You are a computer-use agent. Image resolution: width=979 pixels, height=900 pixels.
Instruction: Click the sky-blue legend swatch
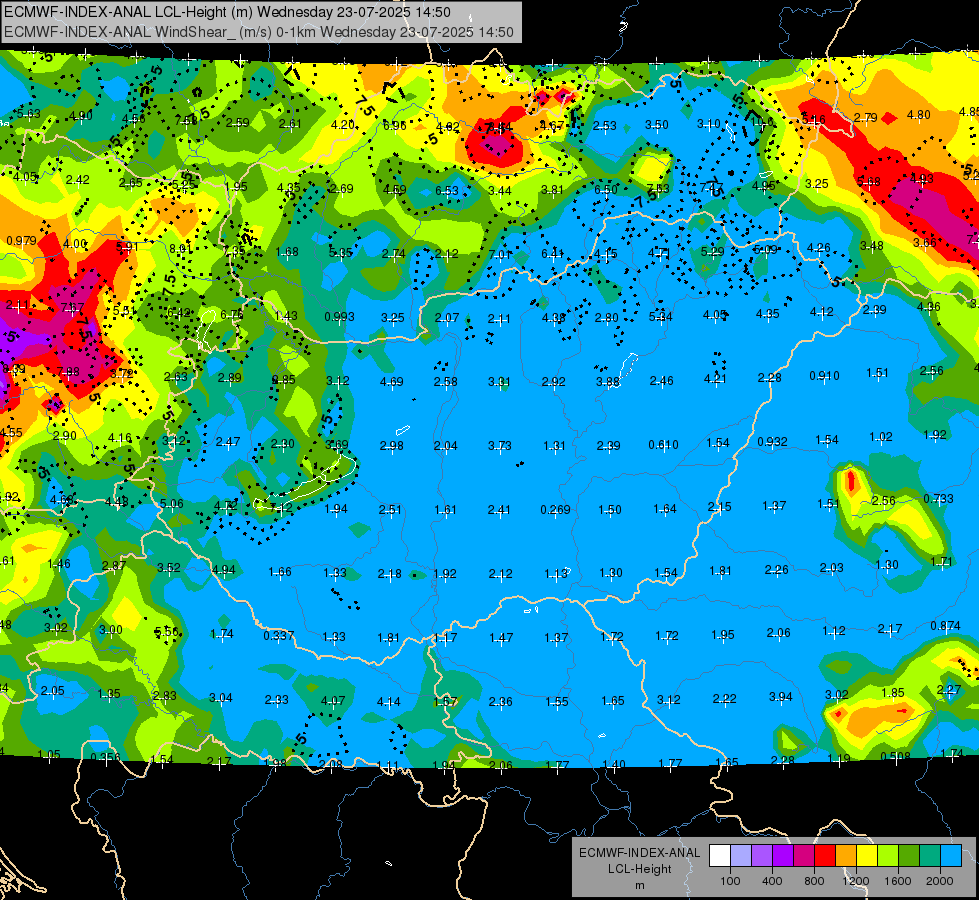[952, 855]
